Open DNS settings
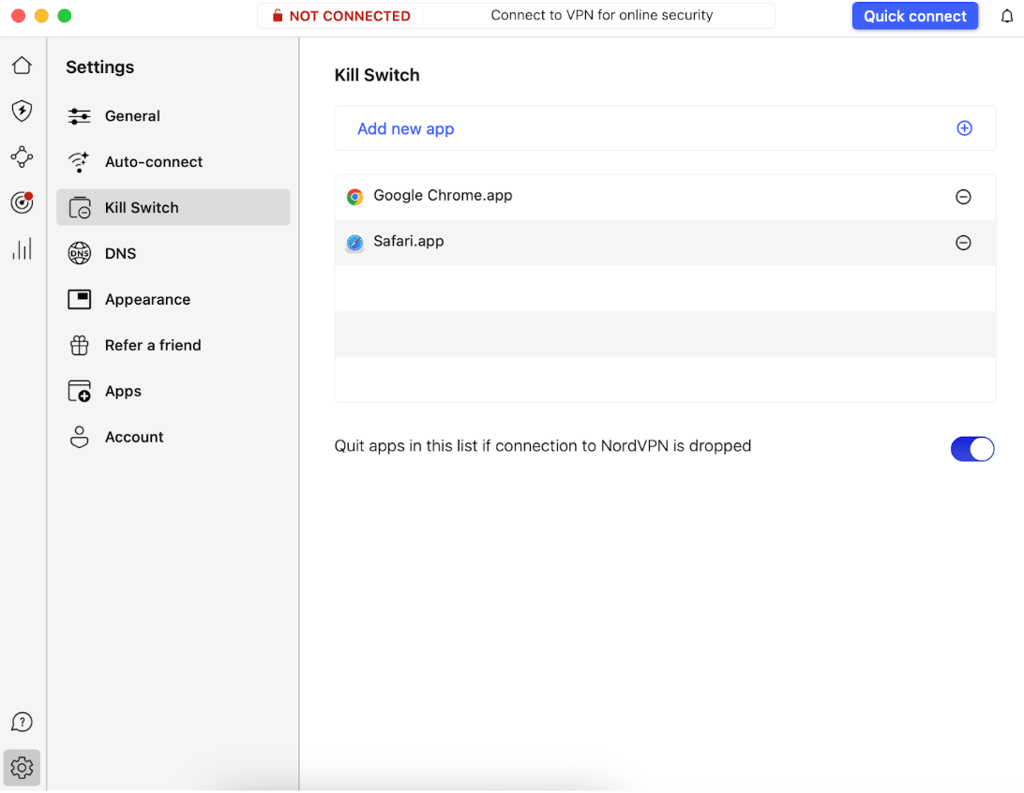Viewport: 1024px width, 793px height. (173, 253)
